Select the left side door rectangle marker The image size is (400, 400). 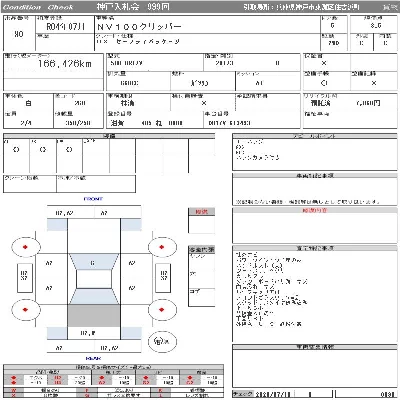[x=25, y=278]
